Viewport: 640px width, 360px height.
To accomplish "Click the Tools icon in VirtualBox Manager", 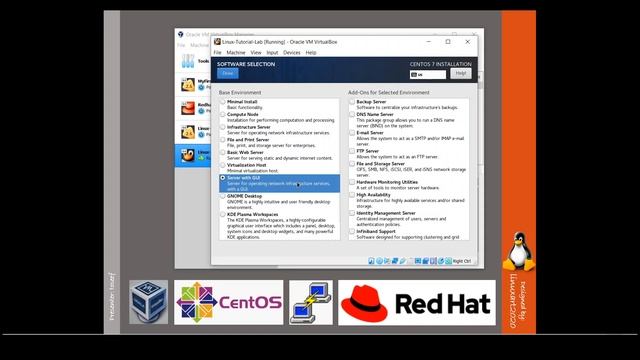I will [188, 61].
